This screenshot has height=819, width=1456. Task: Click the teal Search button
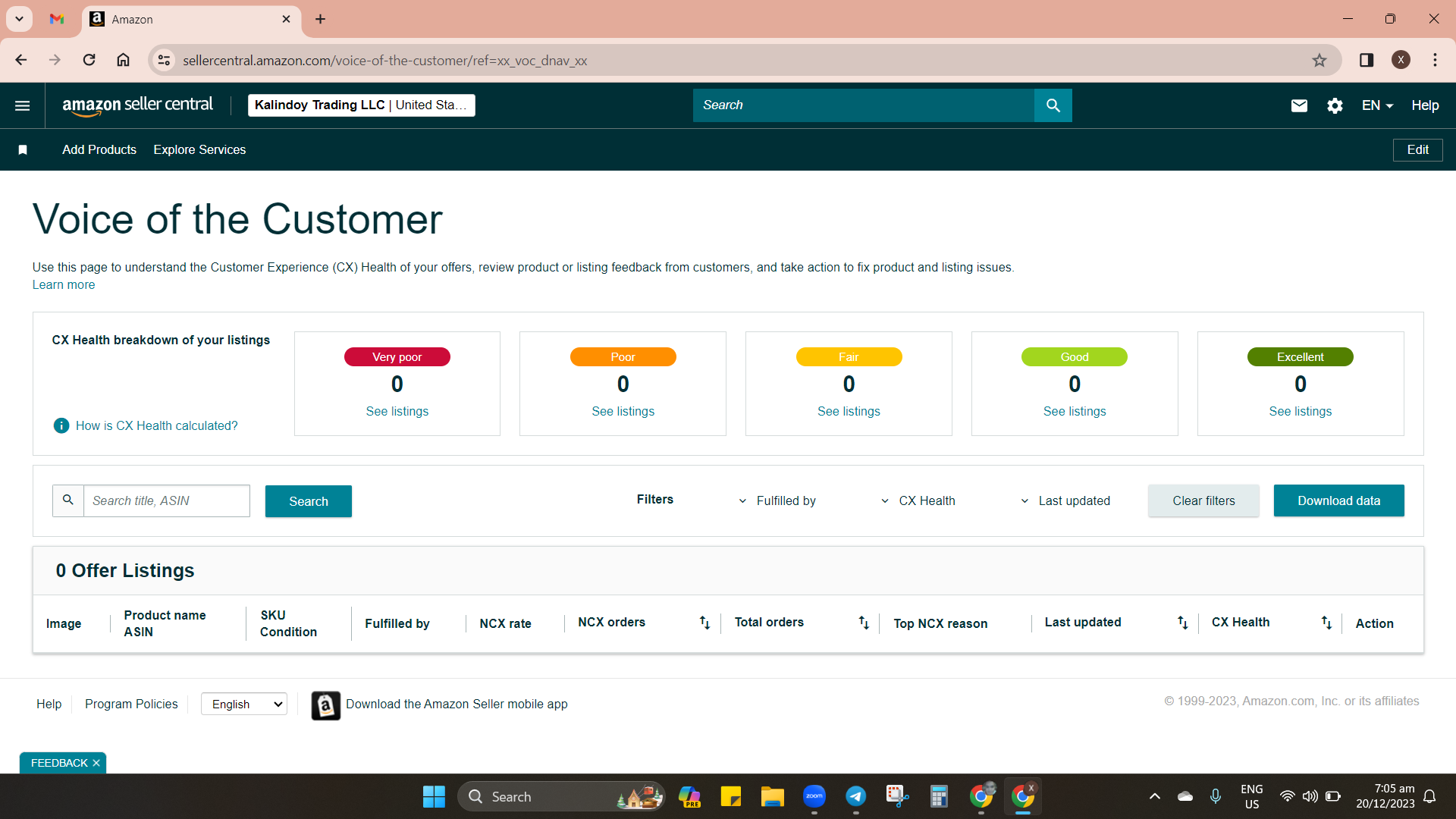(x=309, y=501)
